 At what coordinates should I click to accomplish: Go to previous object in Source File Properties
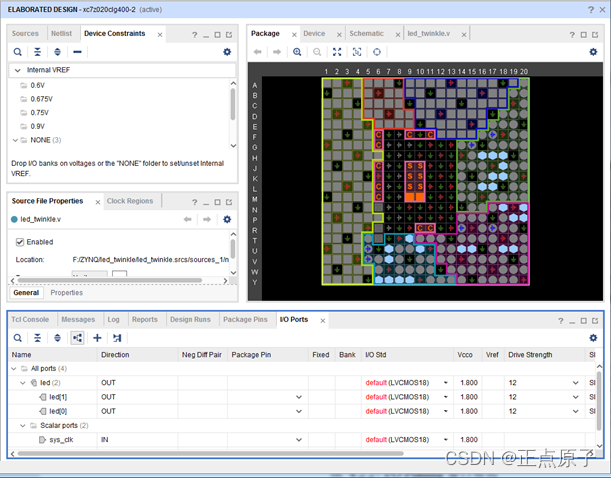tap(187, 219)
